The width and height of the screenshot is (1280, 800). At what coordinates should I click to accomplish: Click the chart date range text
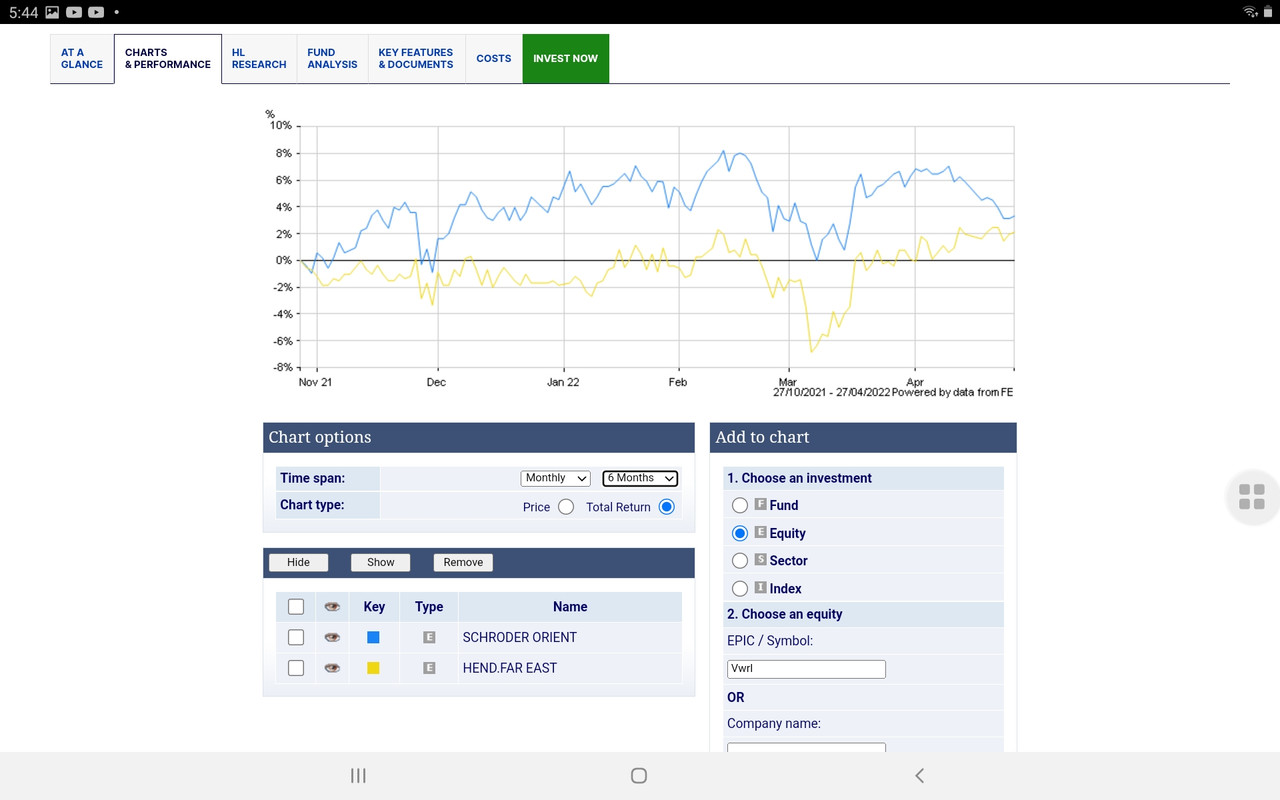[831, 393]
